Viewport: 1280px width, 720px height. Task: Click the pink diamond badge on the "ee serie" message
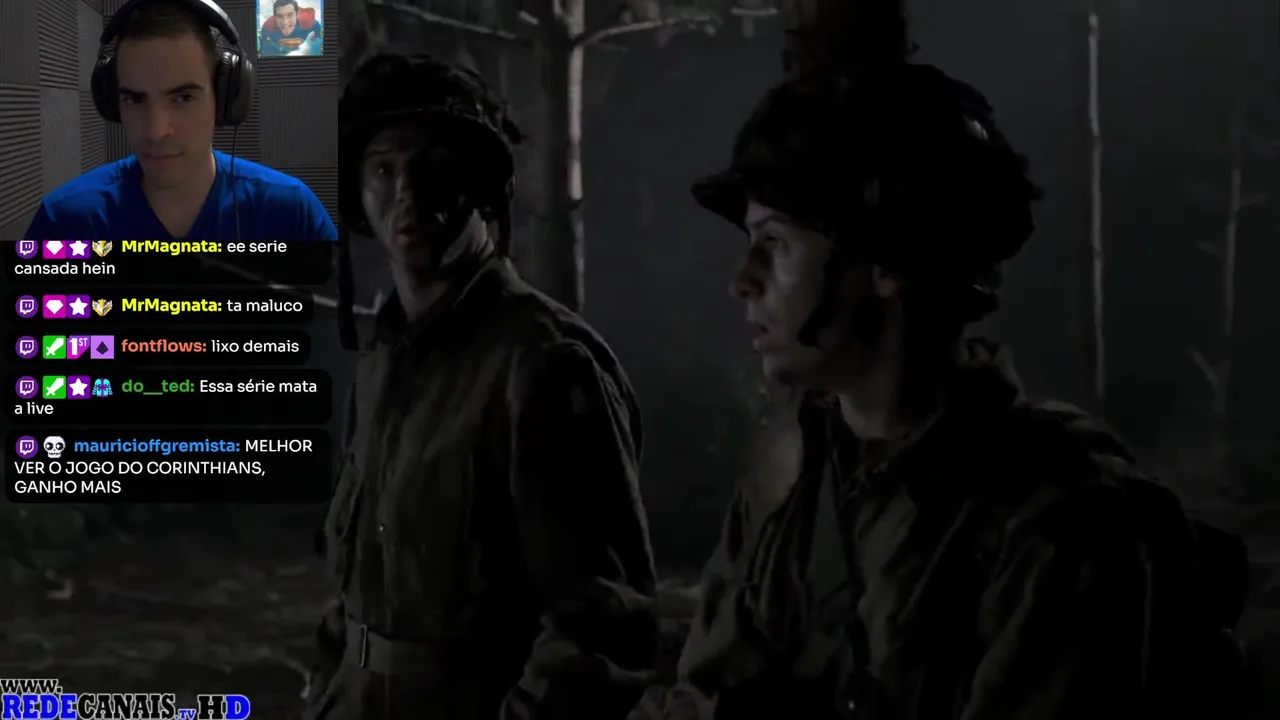(54, 247)
